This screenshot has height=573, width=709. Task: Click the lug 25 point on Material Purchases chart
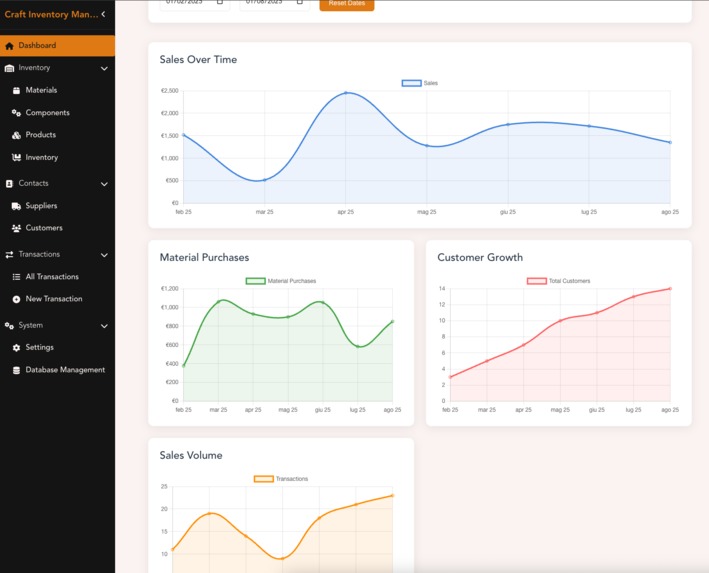pyautogui.click(x=358, y=346)
